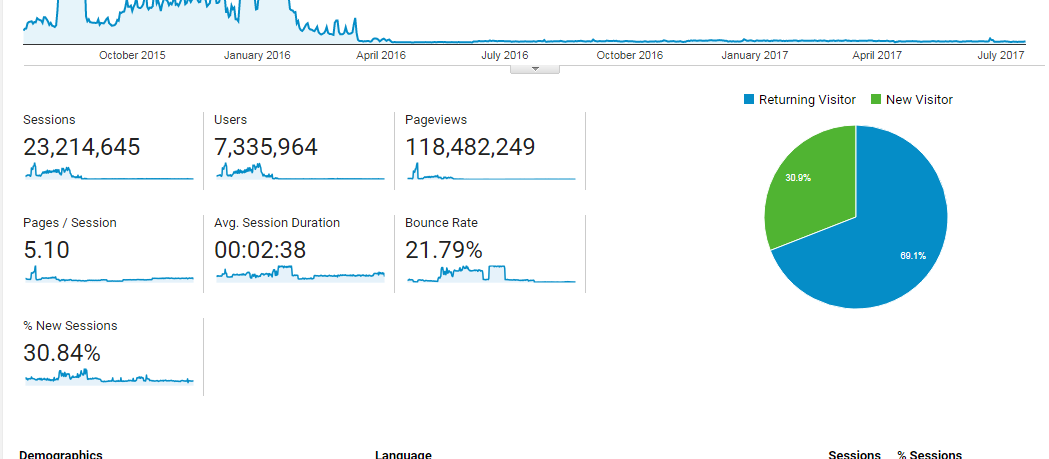The width and height of the screenshot is (1049, 459).
Task: Open the Pageviews sparkline chart
Action: (x=490, y=173)
